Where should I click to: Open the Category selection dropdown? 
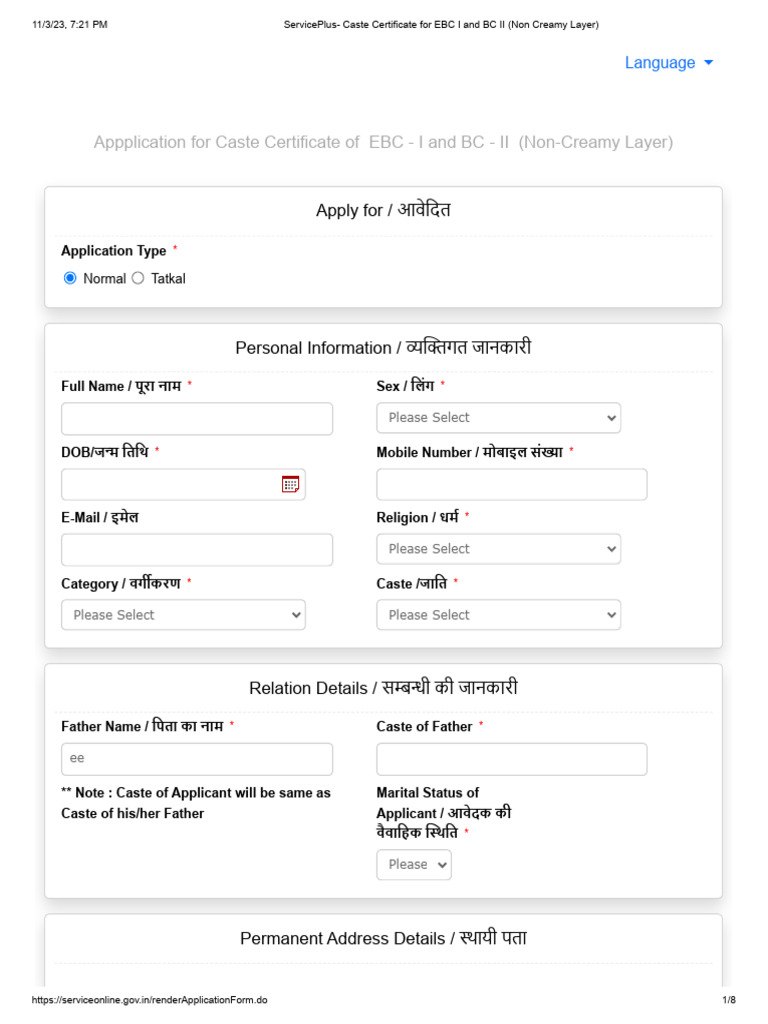coord(183,615)
